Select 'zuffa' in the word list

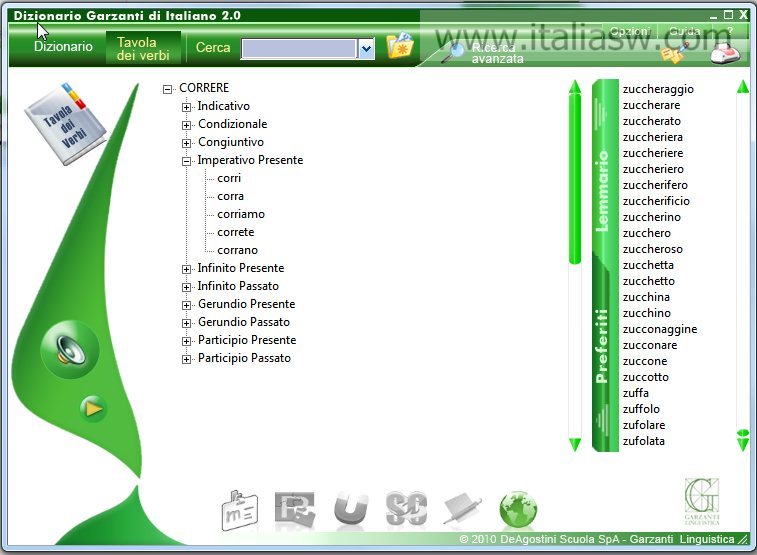(x=635, y=393)
